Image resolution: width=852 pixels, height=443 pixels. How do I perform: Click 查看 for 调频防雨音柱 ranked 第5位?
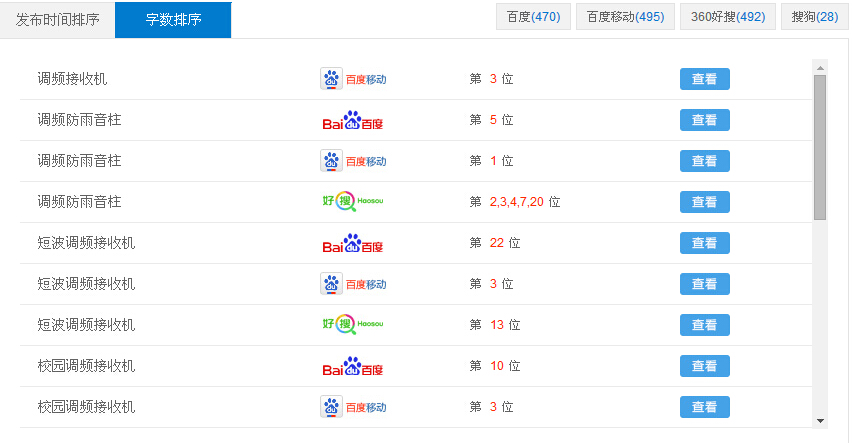pos(704,120)
